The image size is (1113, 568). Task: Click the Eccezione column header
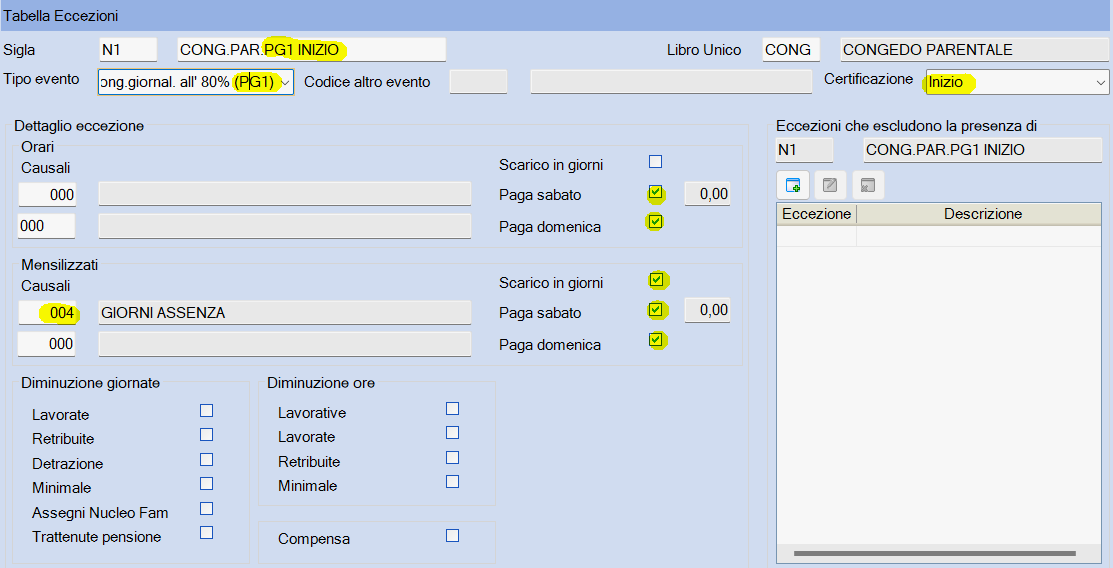pos(816,214)
